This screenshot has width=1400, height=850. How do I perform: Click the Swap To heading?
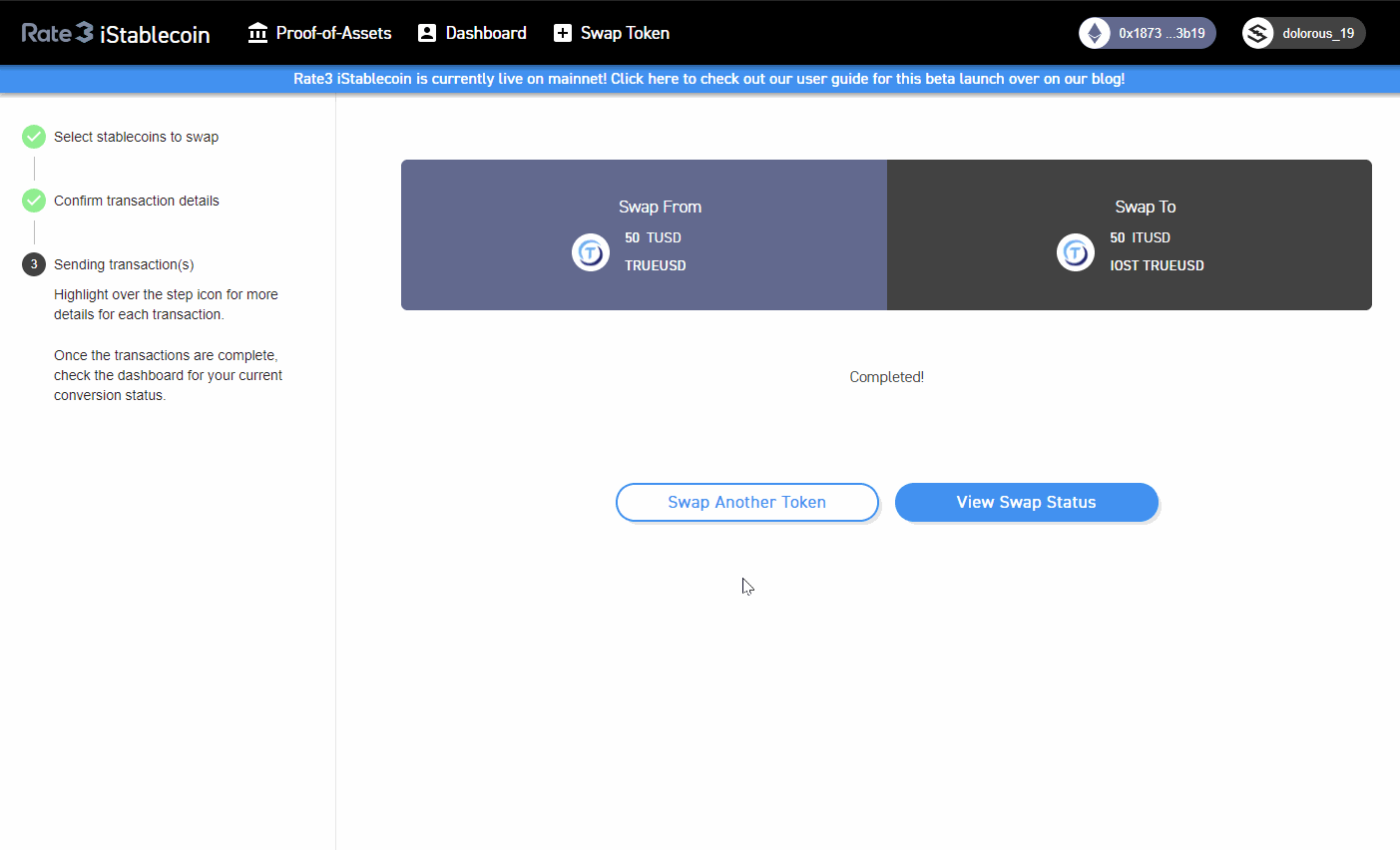1146,207
